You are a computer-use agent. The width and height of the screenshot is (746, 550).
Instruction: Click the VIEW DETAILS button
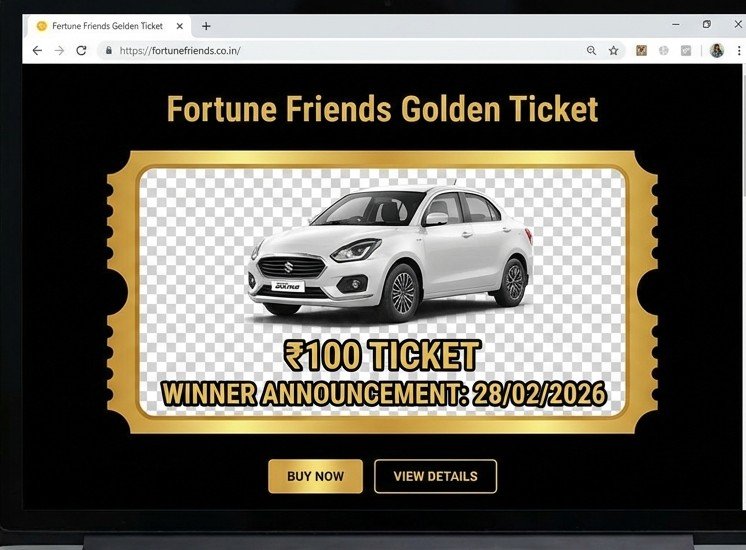(435, 476)
